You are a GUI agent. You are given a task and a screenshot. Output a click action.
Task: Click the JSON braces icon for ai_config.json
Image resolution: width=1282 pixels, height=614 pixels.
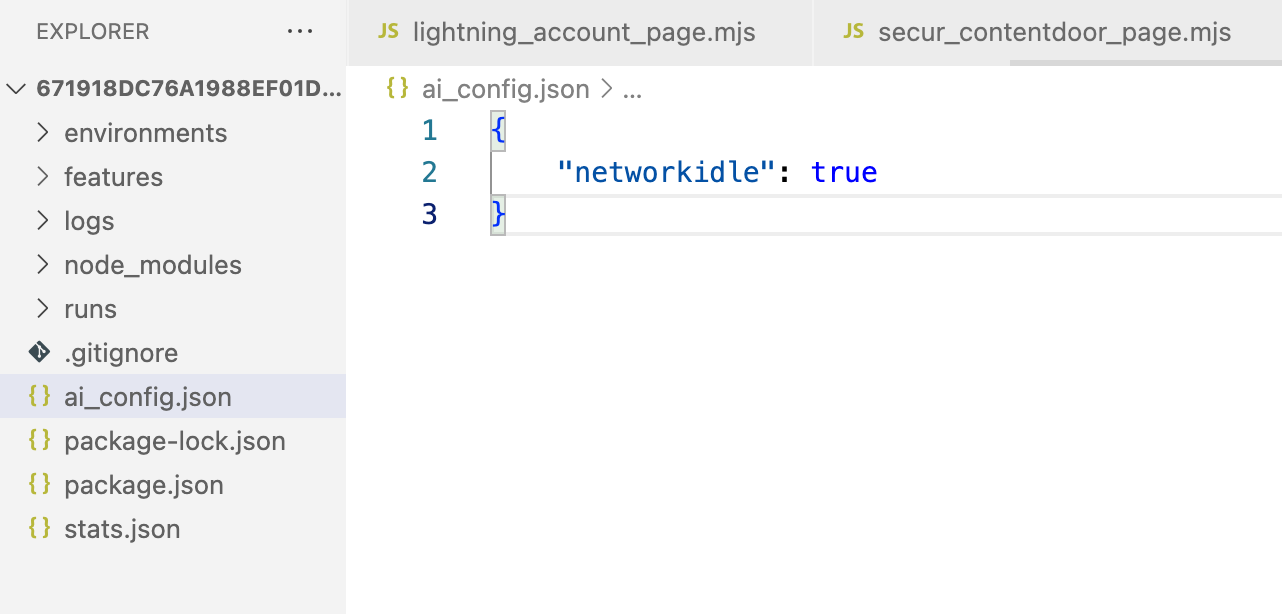(x=40, y=397)
